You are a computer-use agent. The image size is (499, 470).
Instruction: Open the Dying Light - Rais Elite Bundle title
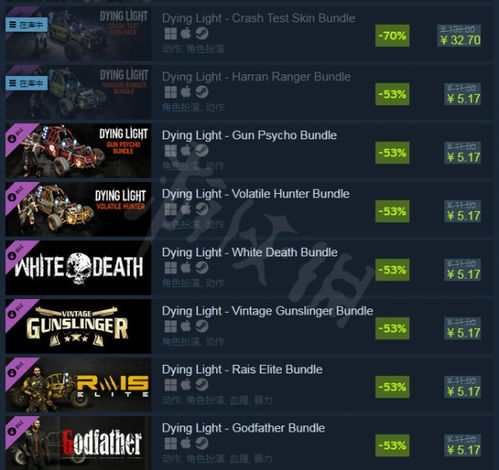coord(242,370)
